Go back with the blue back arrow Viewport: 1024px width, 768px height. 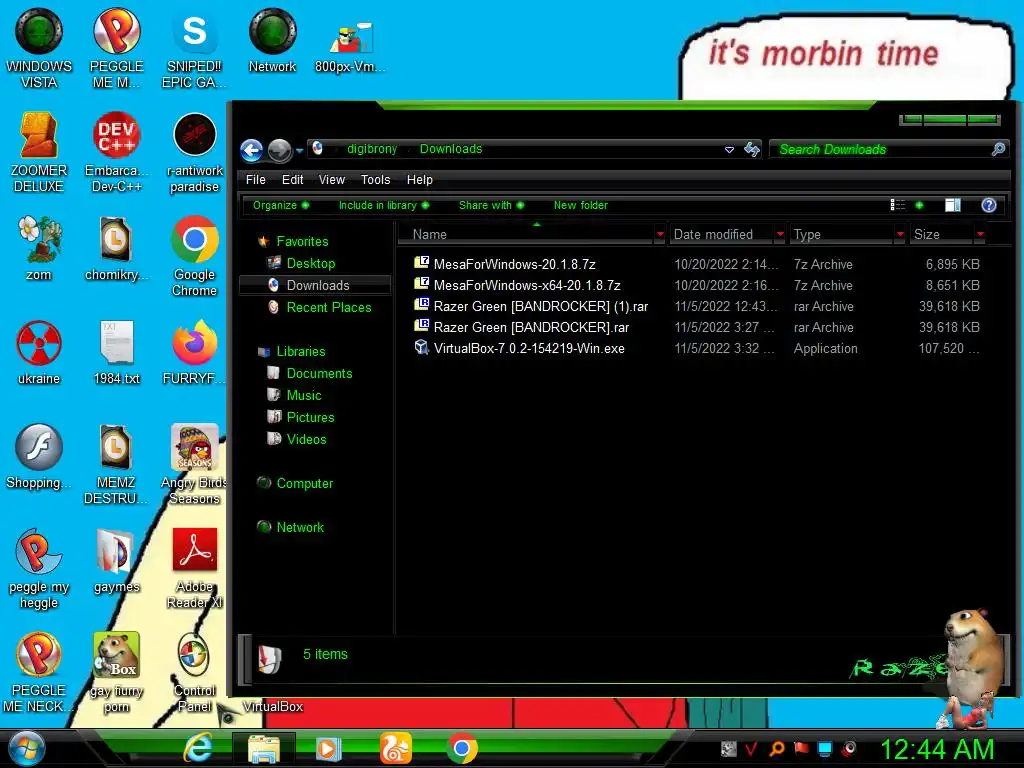point(251,150)
